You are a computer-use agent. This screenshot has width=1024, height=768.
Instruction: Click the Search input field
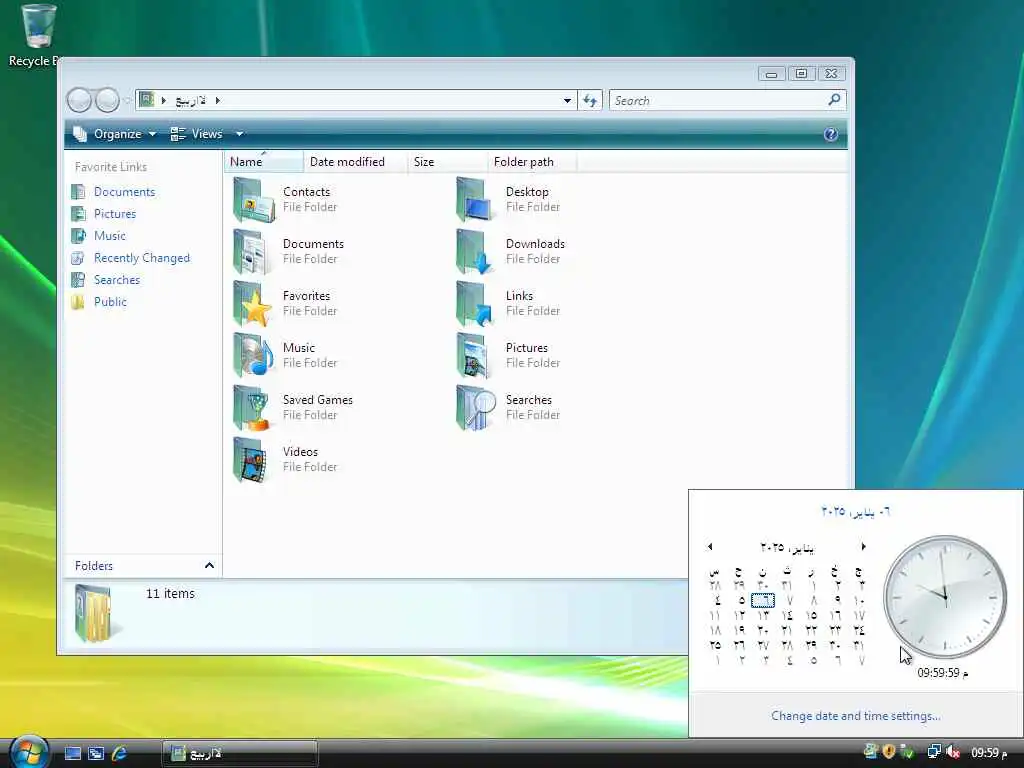click(718, 101)
